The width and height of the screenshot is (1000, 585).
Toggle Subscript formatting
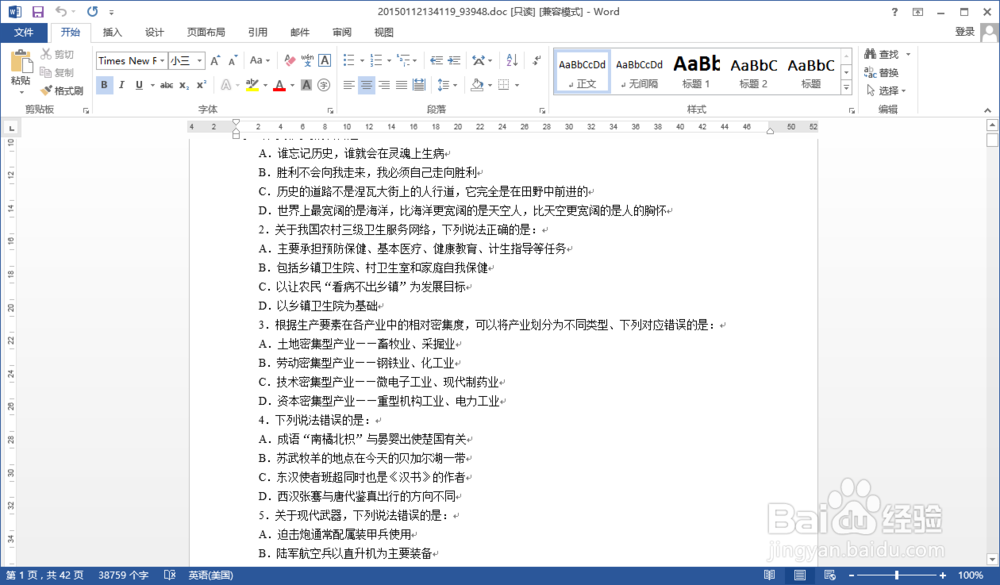point(184,85)
